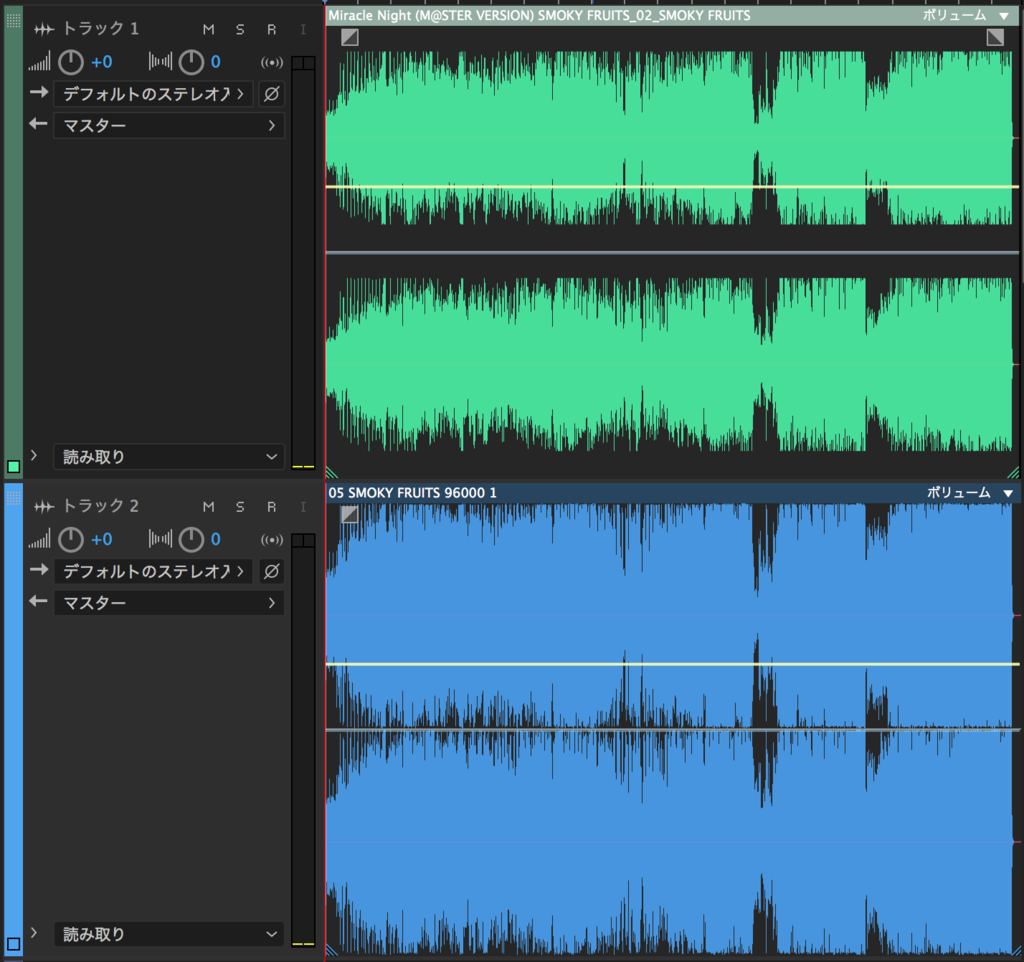Toggle sum to mono icon on Track 2
1024x962 pixels.
pos(272,540)
